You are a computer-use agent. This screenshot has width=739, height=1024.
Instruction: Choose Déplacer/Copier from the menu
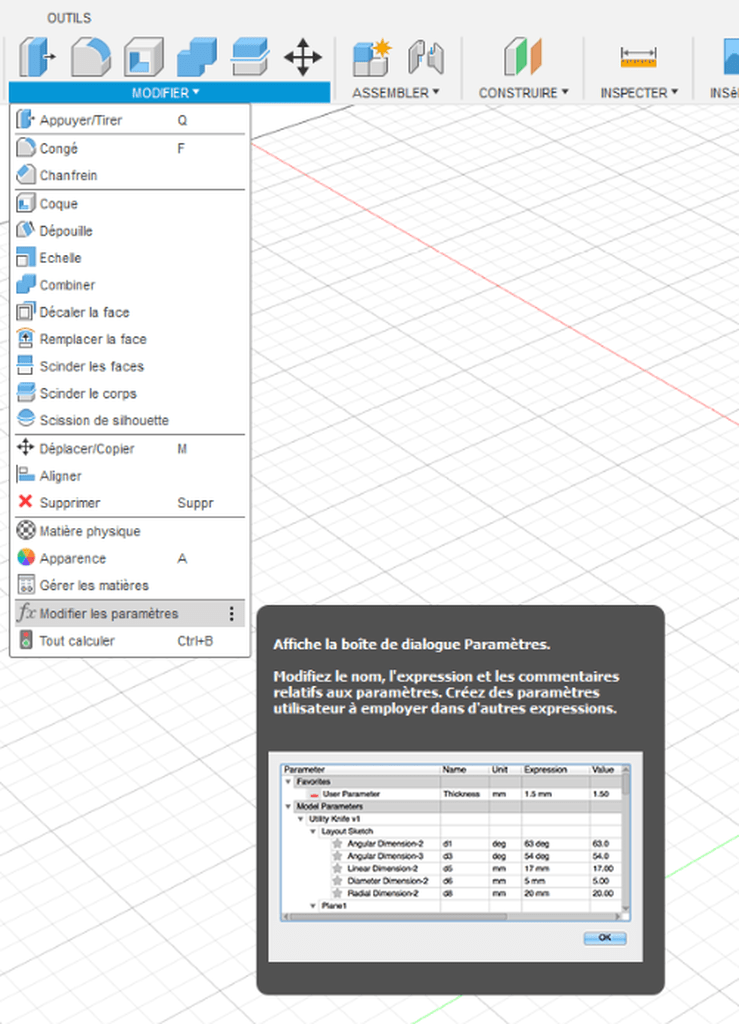pos(130,449)
